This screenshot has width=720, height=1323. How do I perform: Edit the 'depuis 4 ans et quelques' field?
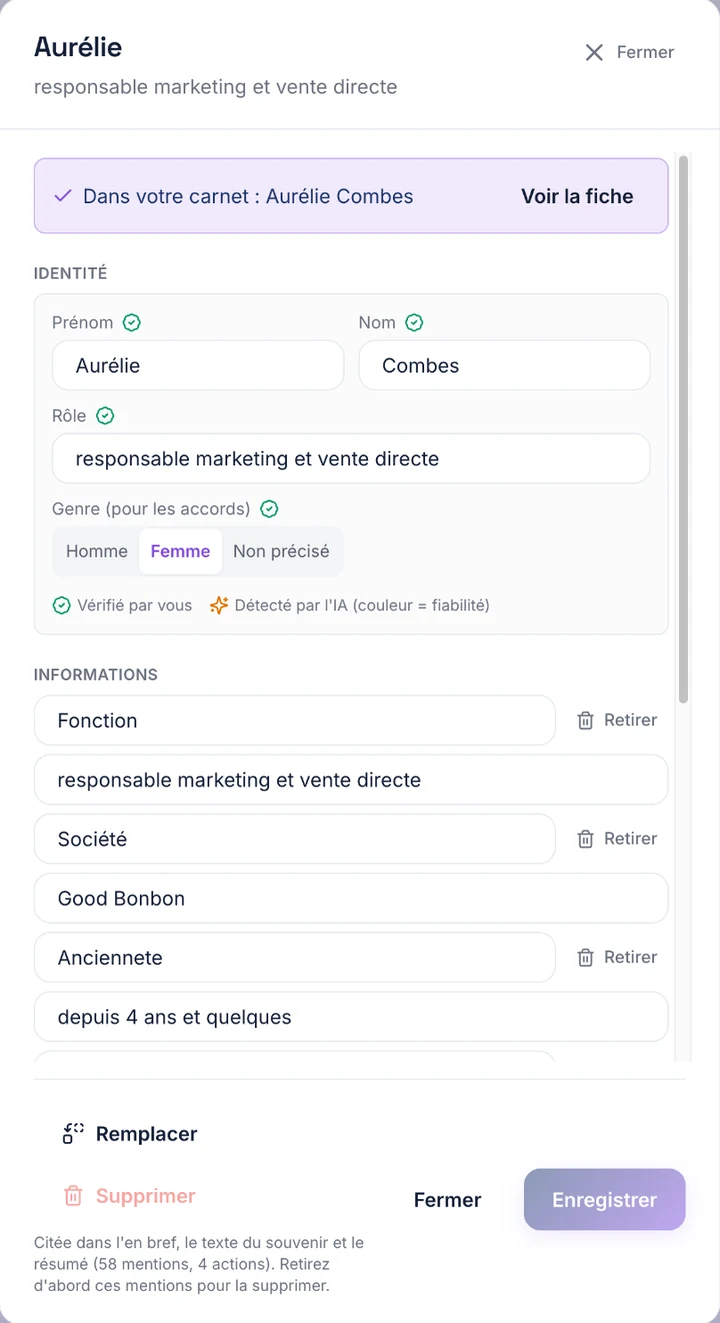point(351,1017)
